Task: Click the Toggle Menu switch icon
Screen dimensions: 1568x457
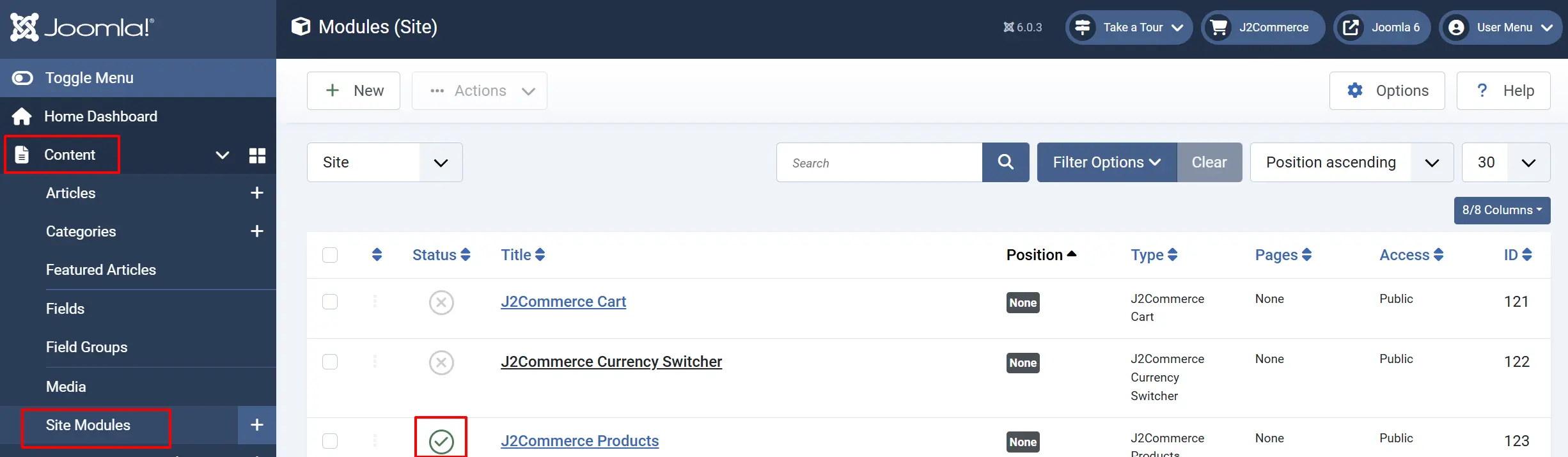Action: click(22, 78)
